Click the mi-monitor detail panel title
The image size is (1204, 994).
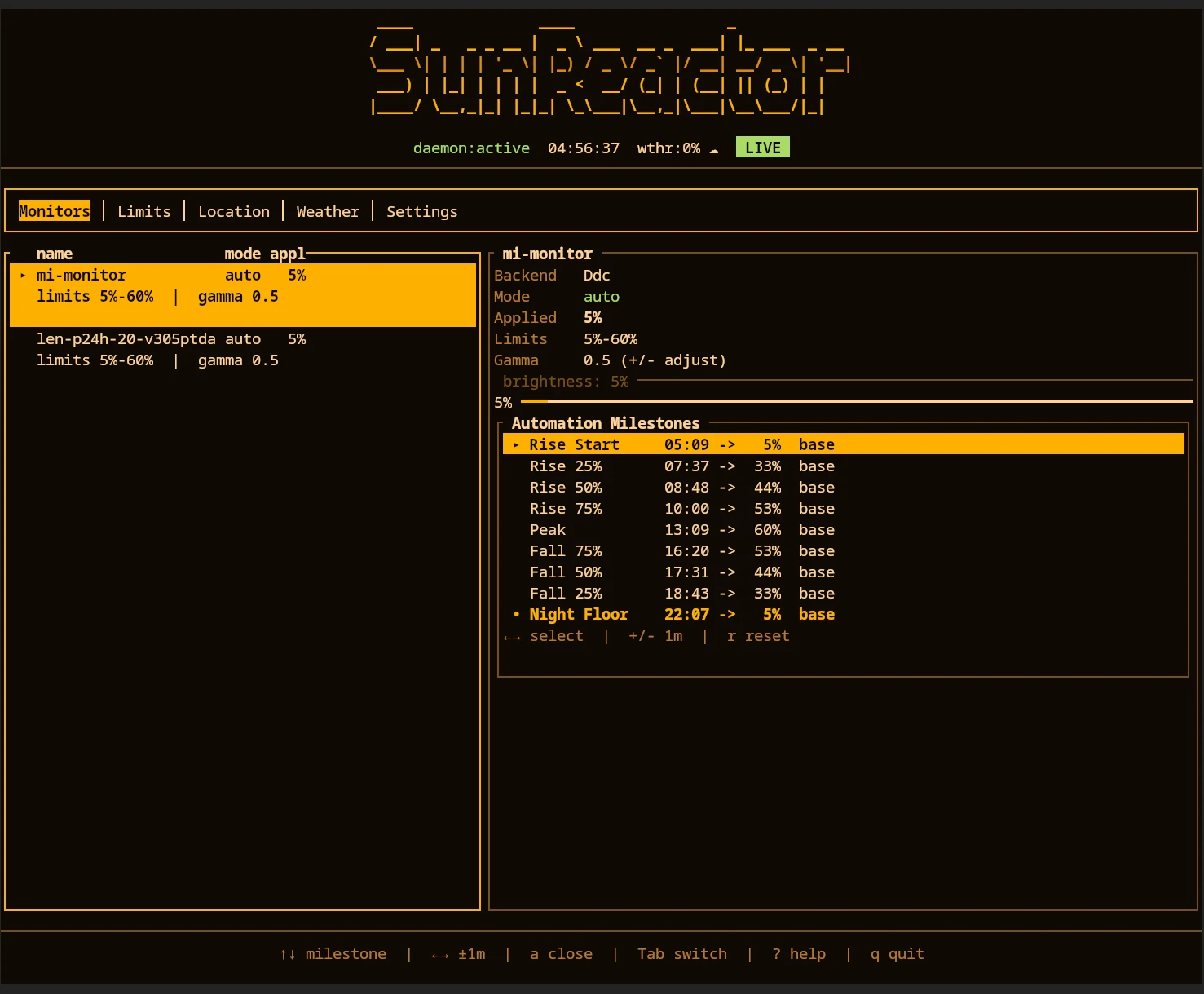[548, 254]
